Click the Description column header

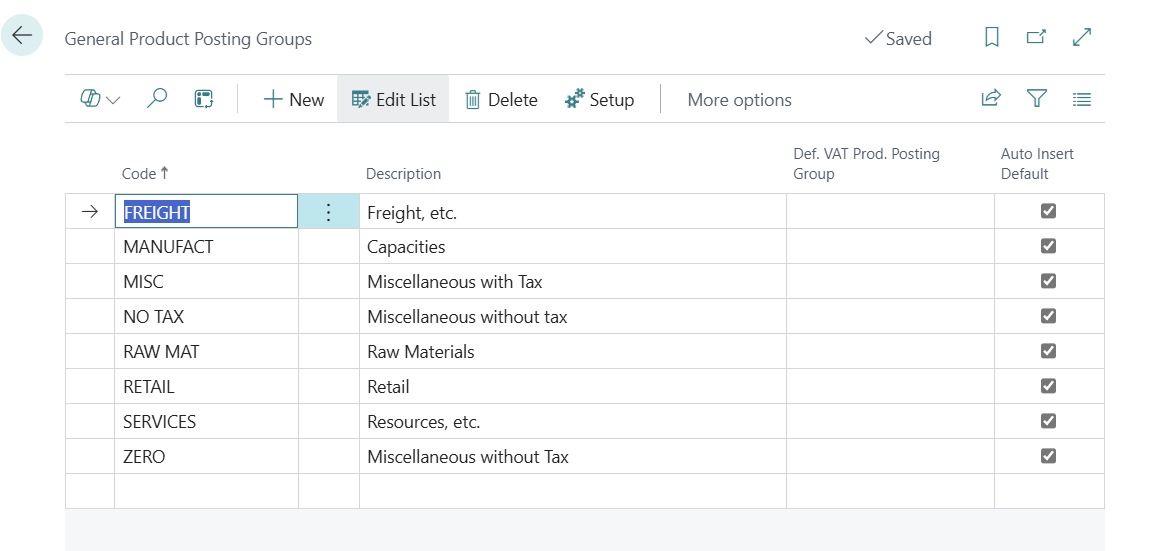click(x=403, y=174)
